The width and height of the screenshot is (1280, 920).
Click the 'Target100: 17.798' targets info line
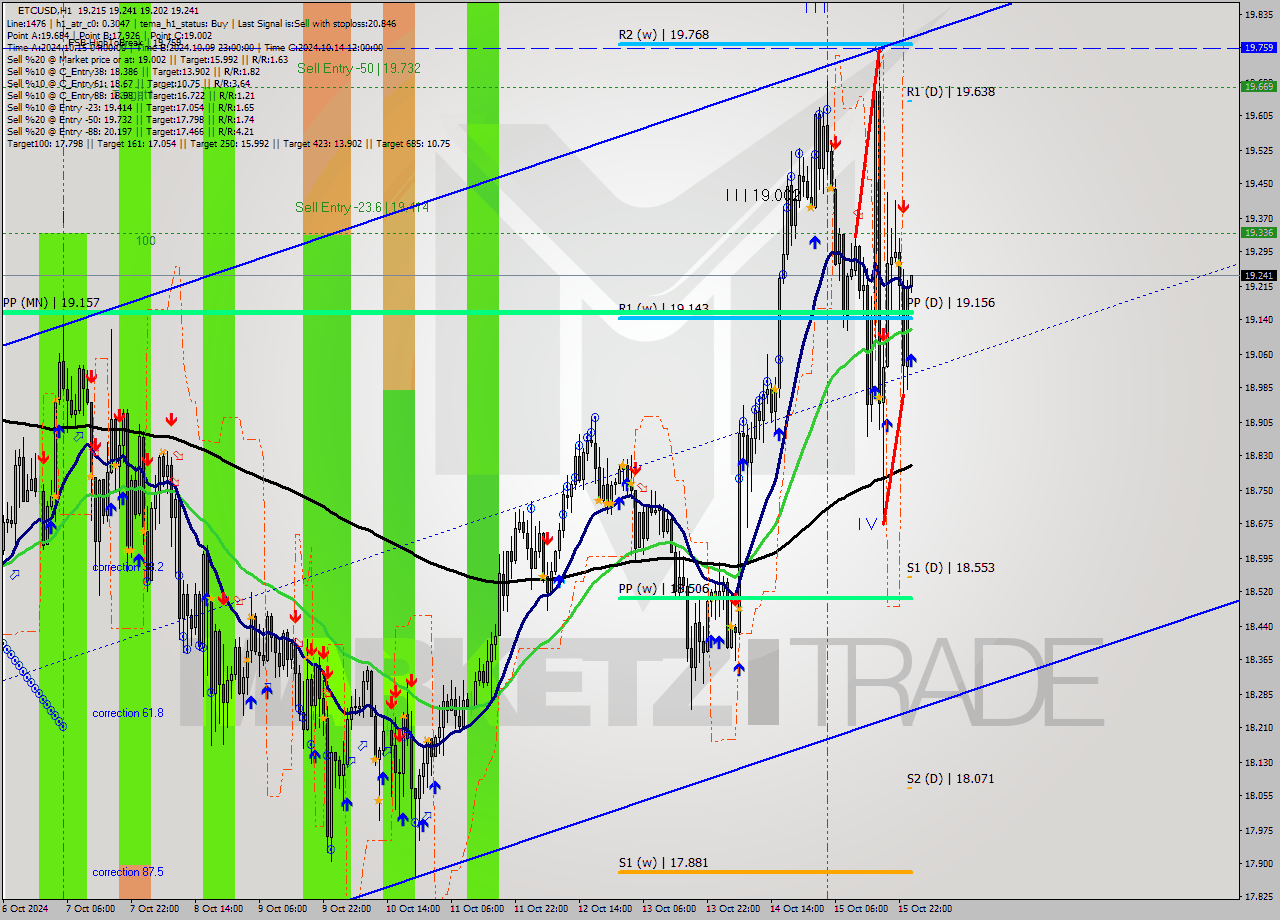228,144
